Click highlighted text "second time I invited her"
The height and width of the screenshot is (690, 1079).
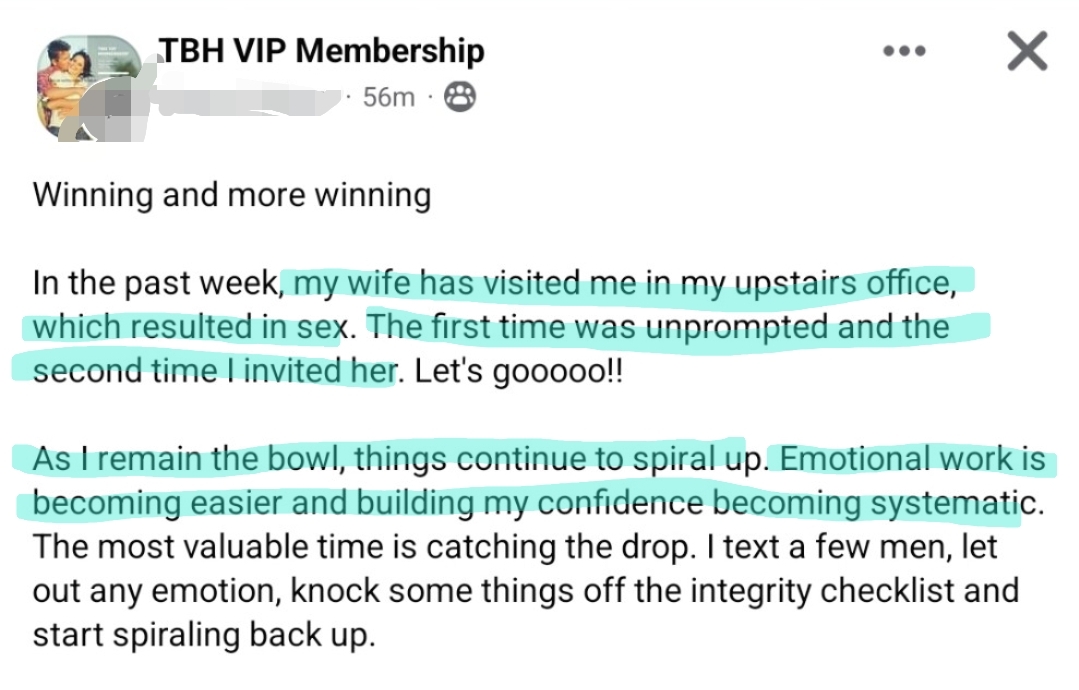pos(210,370)
